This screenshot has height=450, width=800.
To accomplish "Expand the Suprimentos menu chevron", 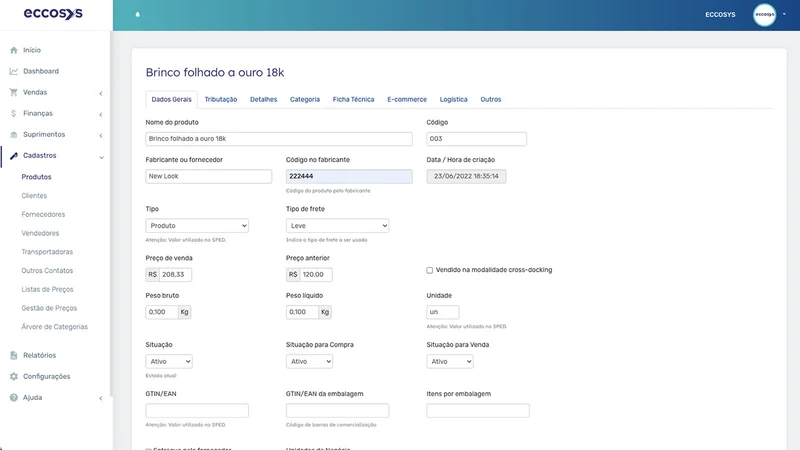I will tap(101, 136).
